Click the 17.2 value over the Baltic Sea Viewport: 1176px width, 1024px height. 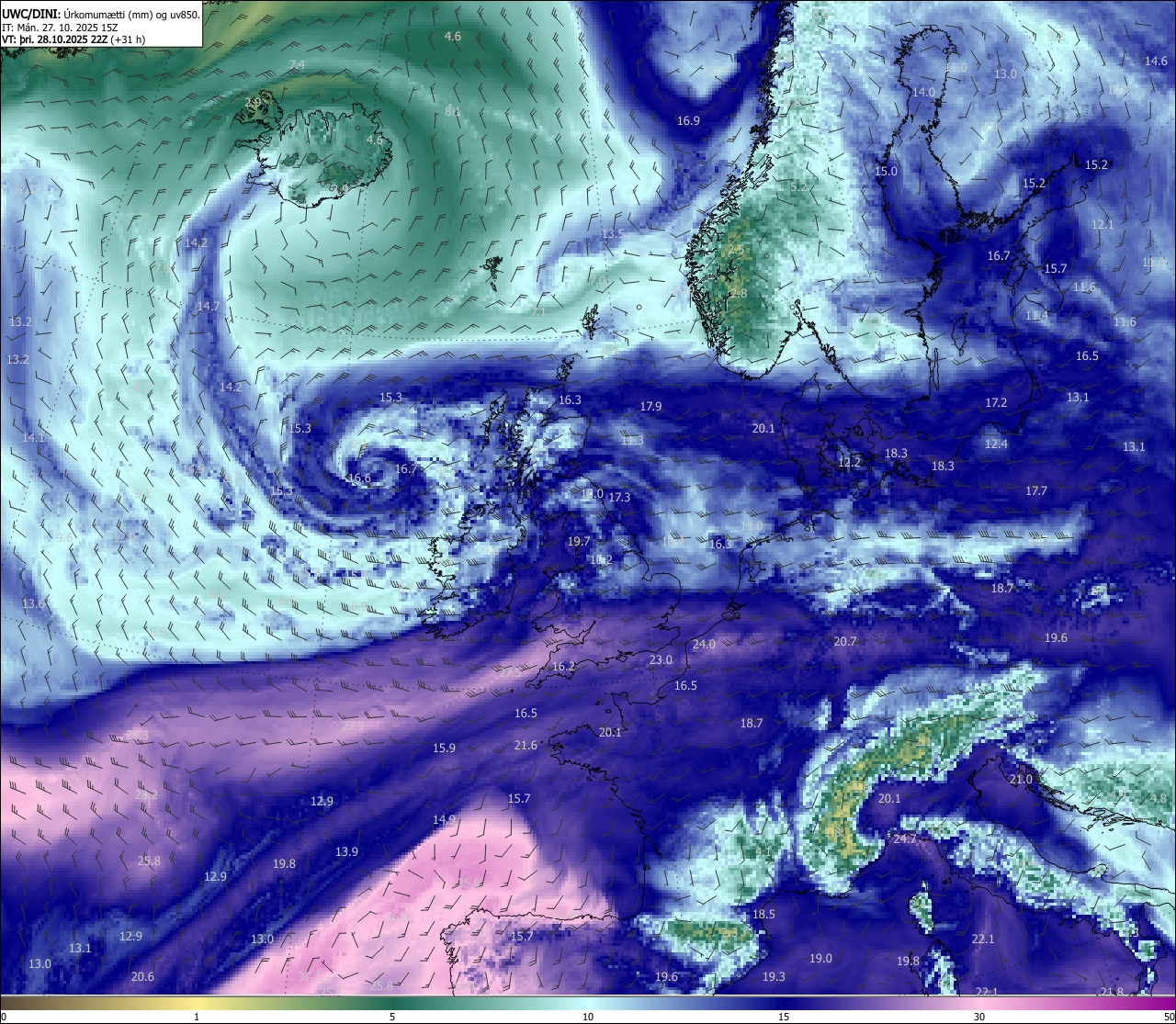(996, 403)
